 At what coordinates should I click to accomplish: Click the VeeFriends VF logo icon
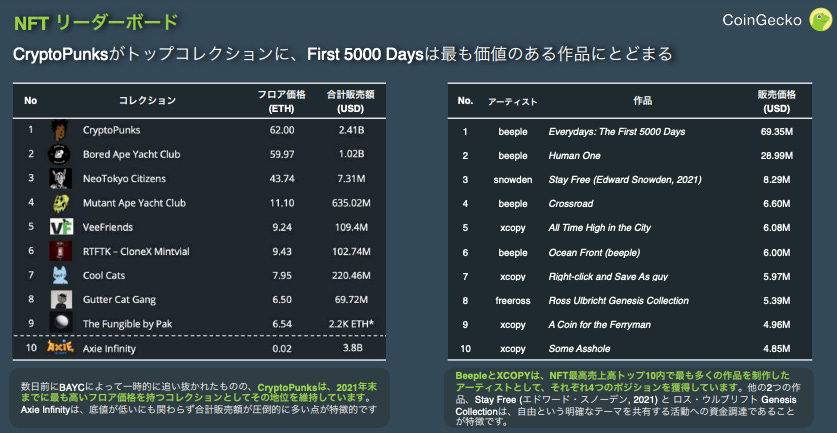[61, 227]
